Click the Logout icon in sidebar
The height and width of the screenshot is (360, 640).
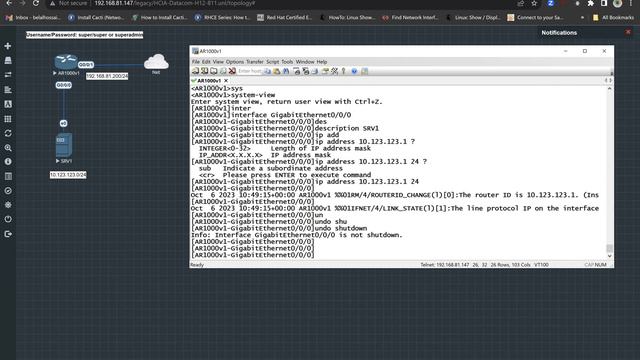tap(8, 234)
